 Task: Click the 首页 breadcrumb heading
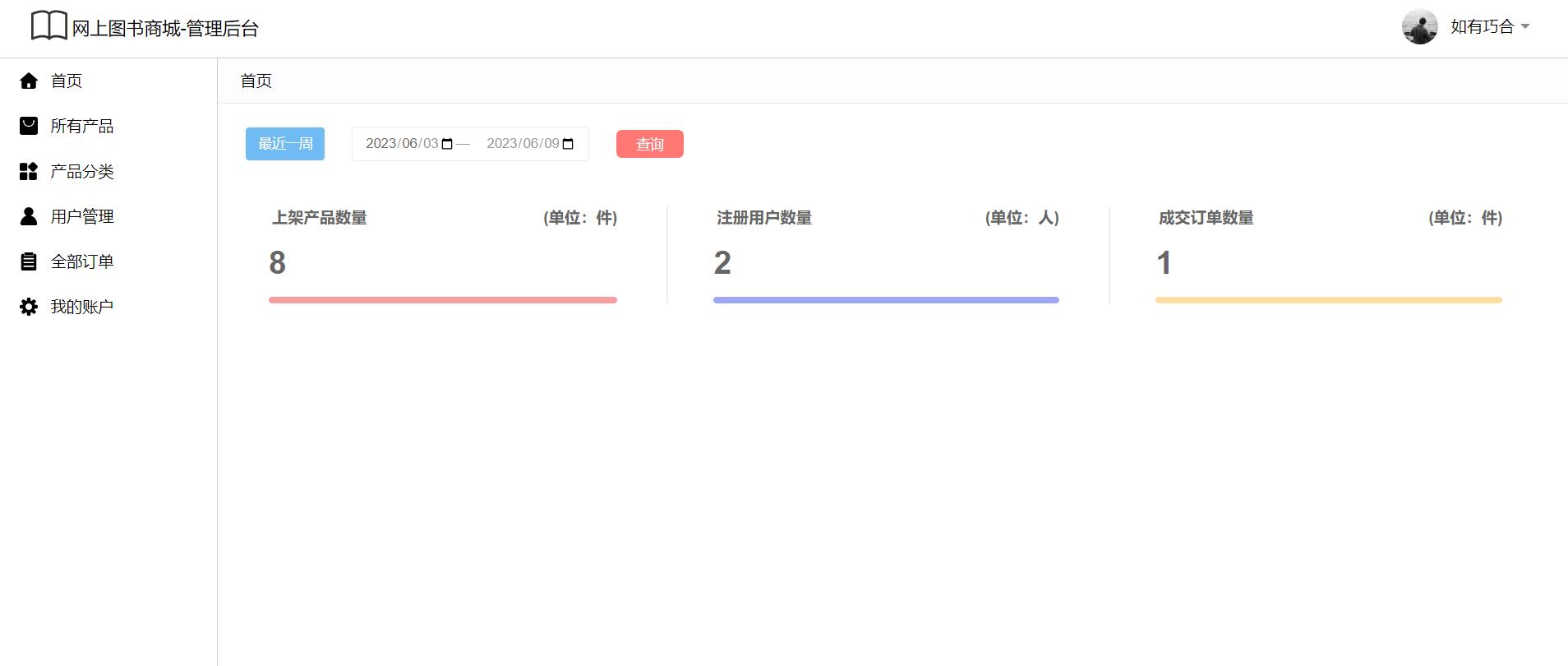coord(256,81)
